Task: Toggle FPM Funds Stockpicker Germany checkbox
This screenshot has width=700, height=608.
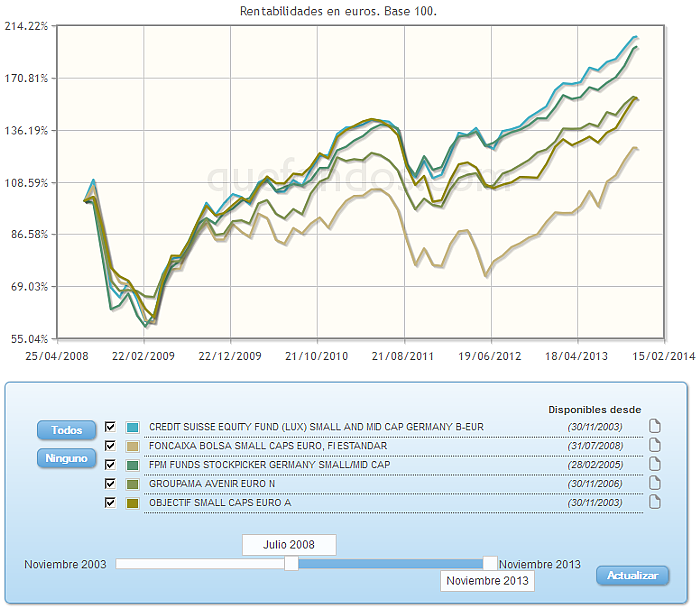Action: [110, 465]
